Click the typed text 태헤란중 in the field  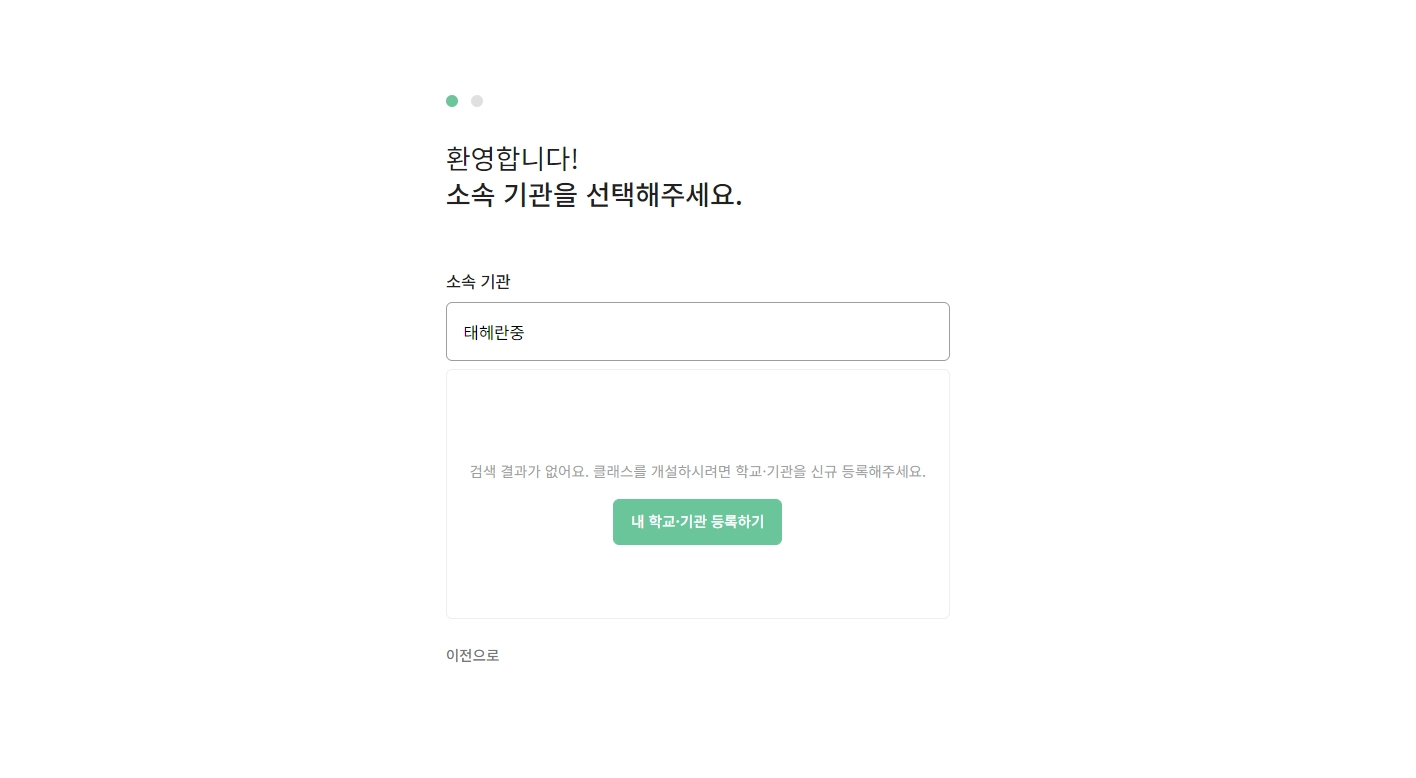tap(494, 333)
